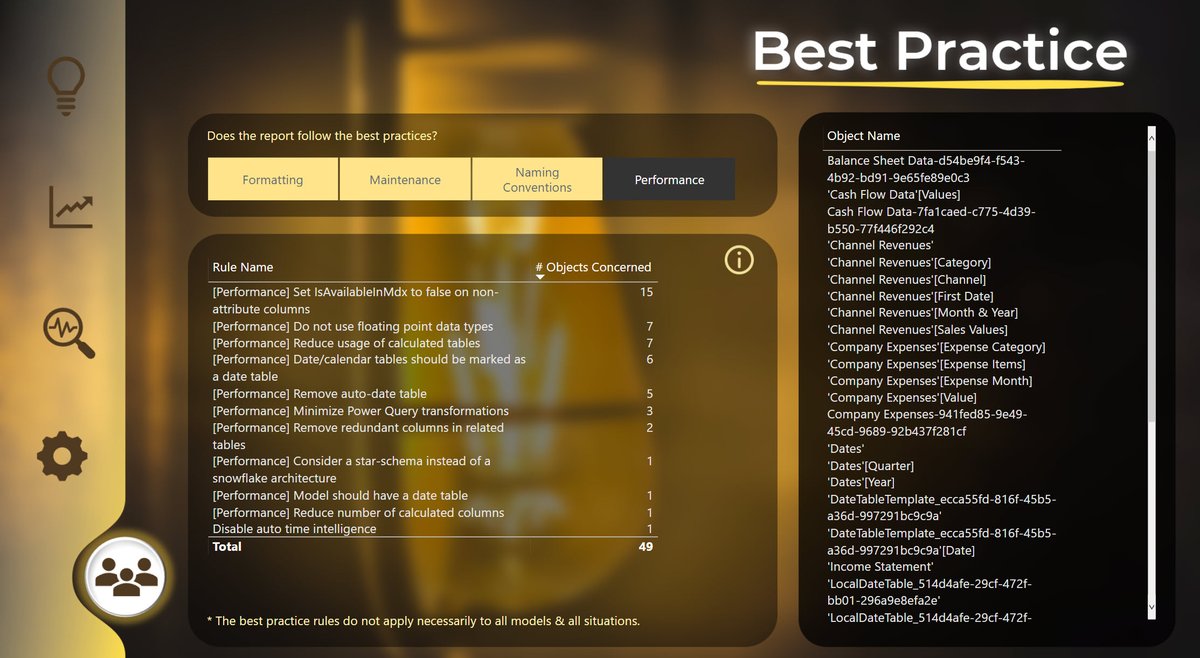Select object 'Channel Revenues'[Month & Year]
1200x658 pixels.
[x=922, y=313]
